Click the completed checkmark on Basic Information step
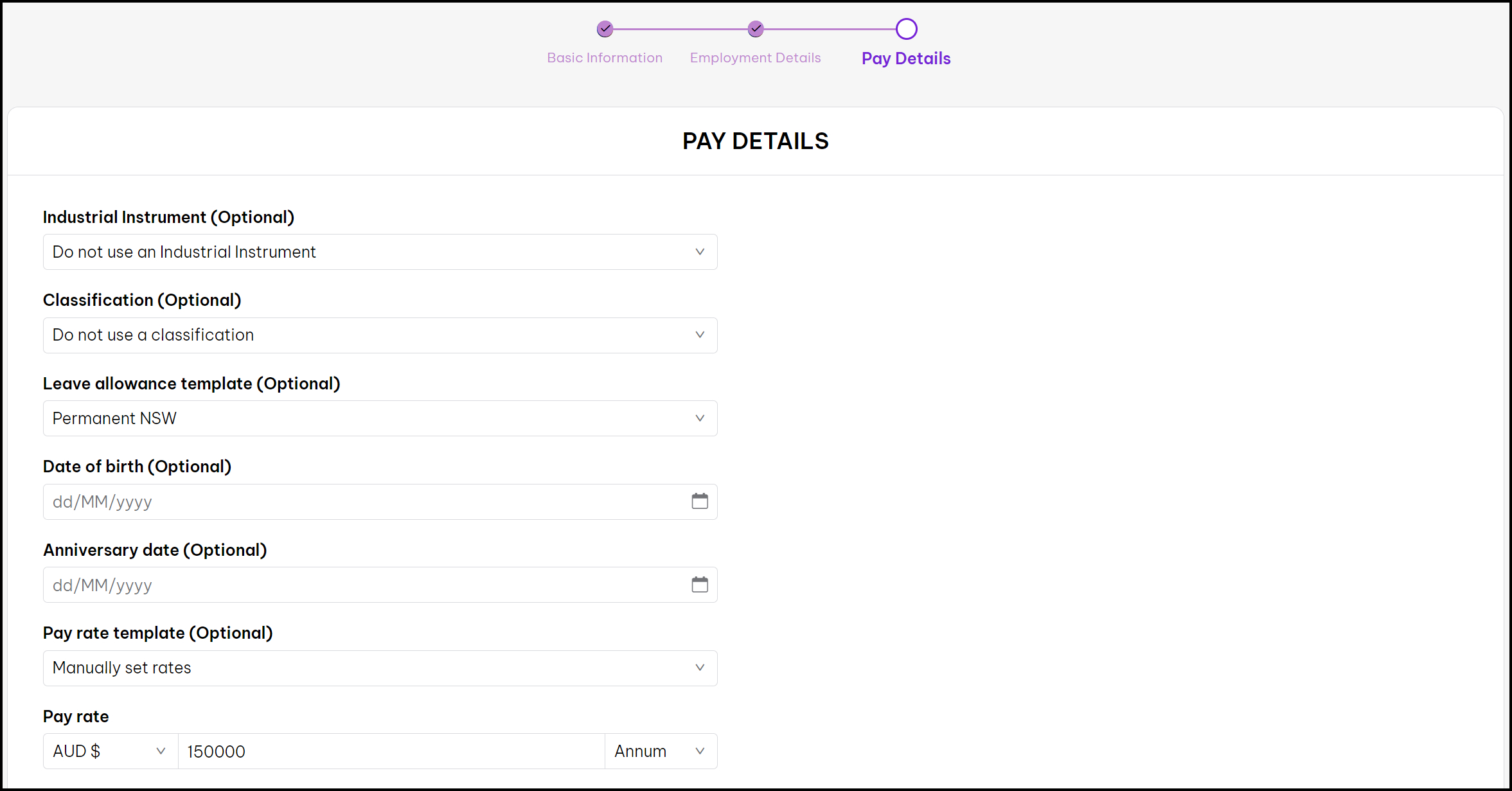Screen dimensions: 1512x791 coord(605,28)
